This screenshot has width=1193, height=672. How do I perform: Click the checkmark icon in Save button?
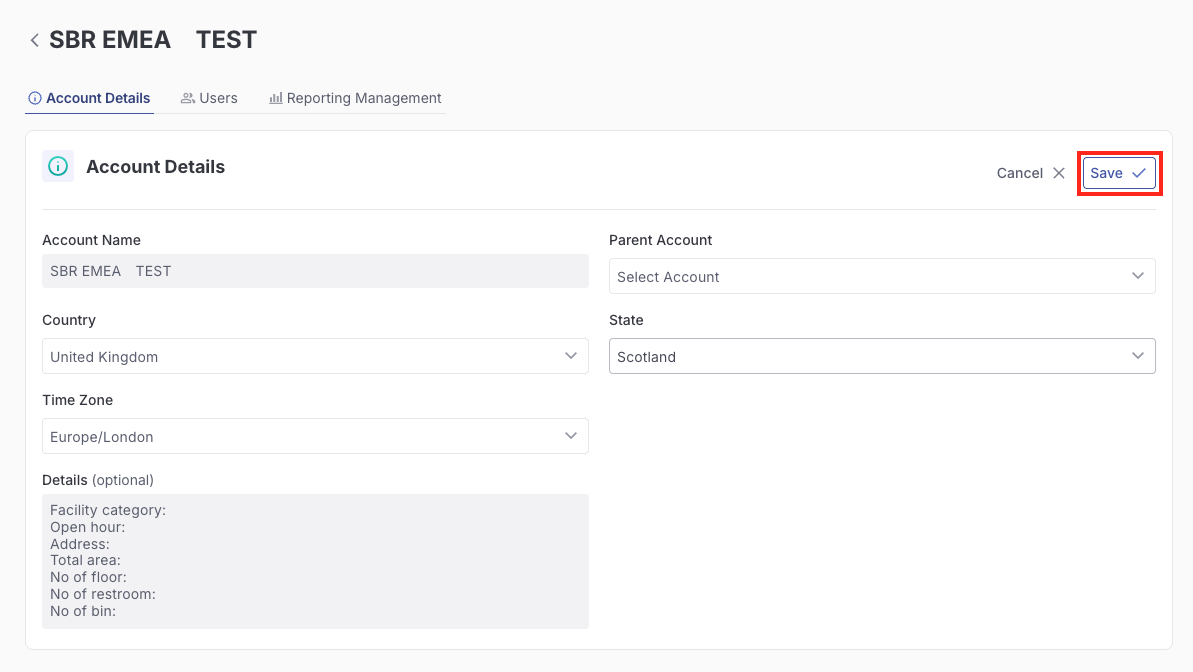tap(1138, 173)
